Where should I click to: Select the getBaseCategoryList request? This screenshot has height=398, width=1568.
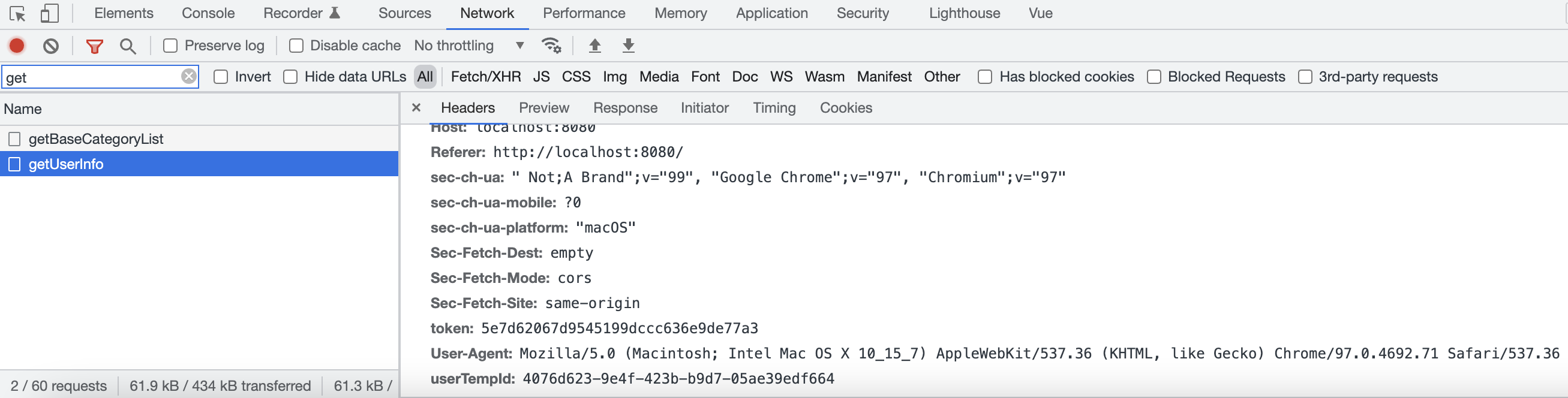coord(96,138)
